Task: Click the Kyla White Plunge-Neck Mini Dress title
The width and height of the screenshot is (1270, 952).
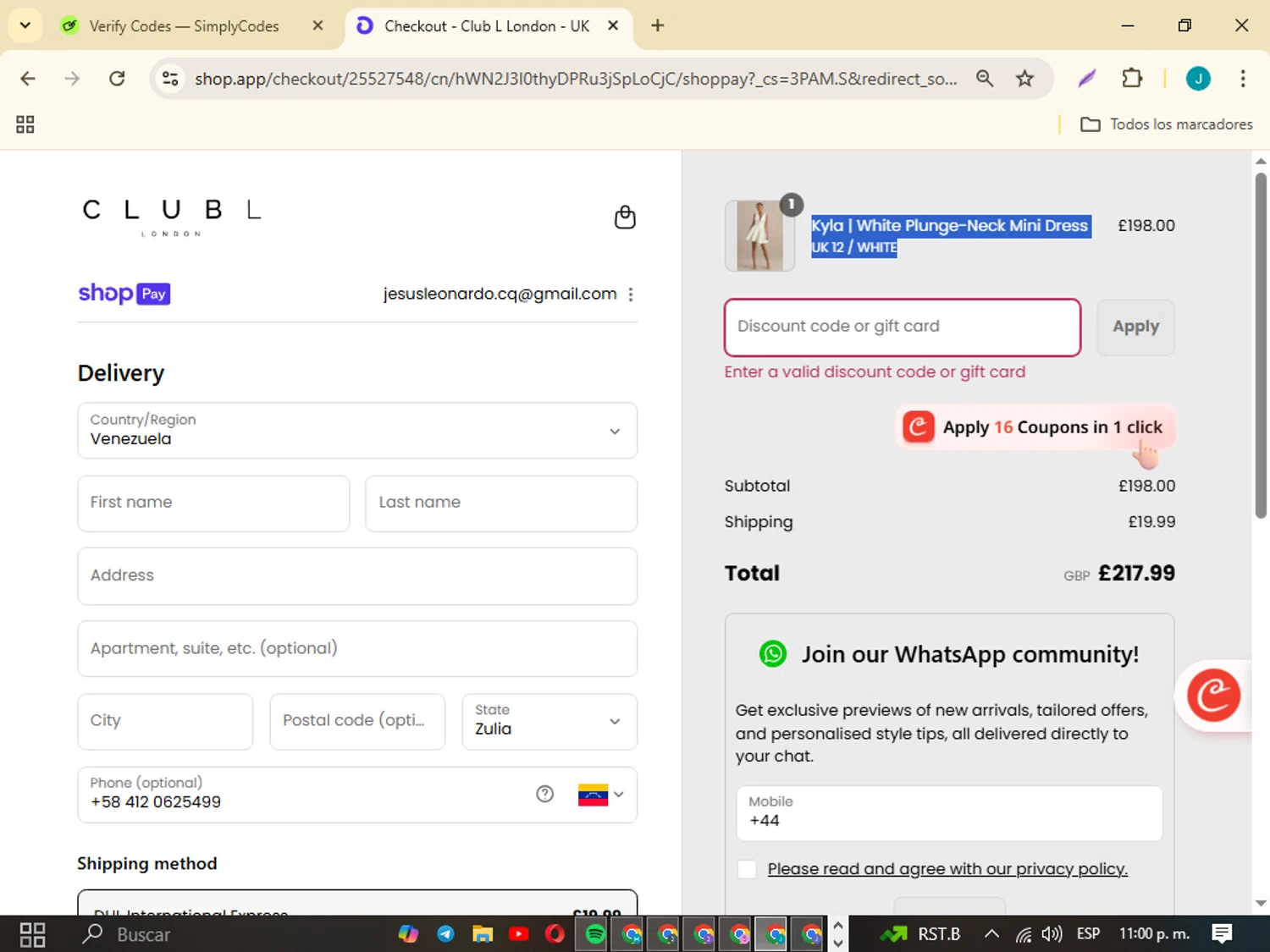Action: point(949,226)
